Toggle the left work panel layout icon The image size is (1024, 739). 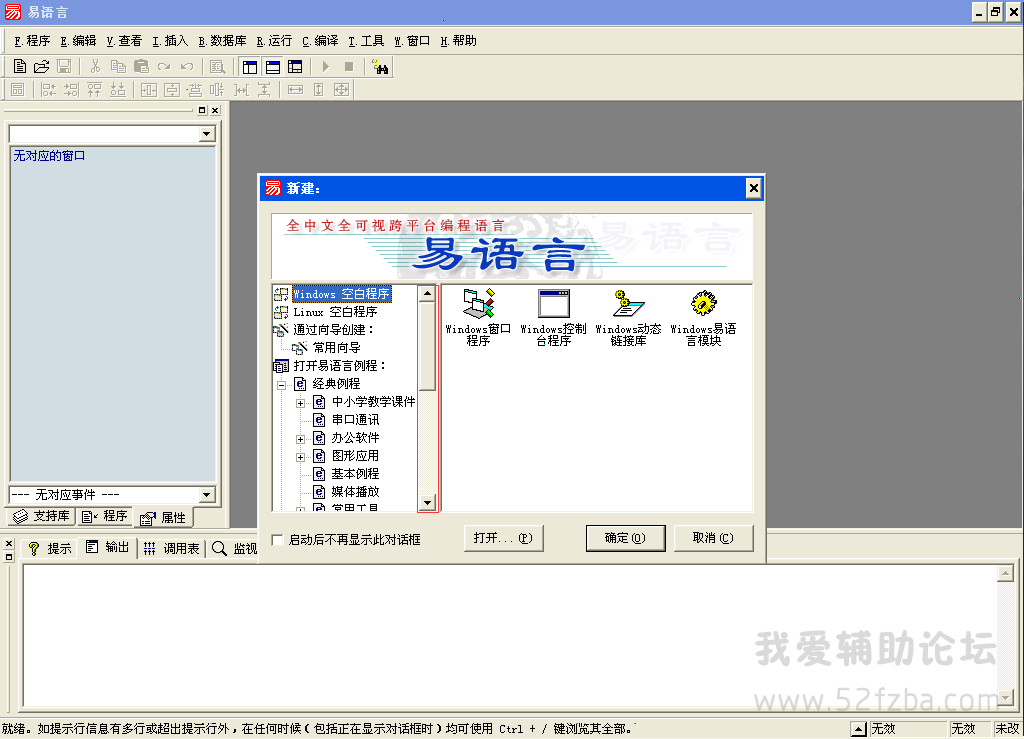pyautogui.click(x=249, y=67)
